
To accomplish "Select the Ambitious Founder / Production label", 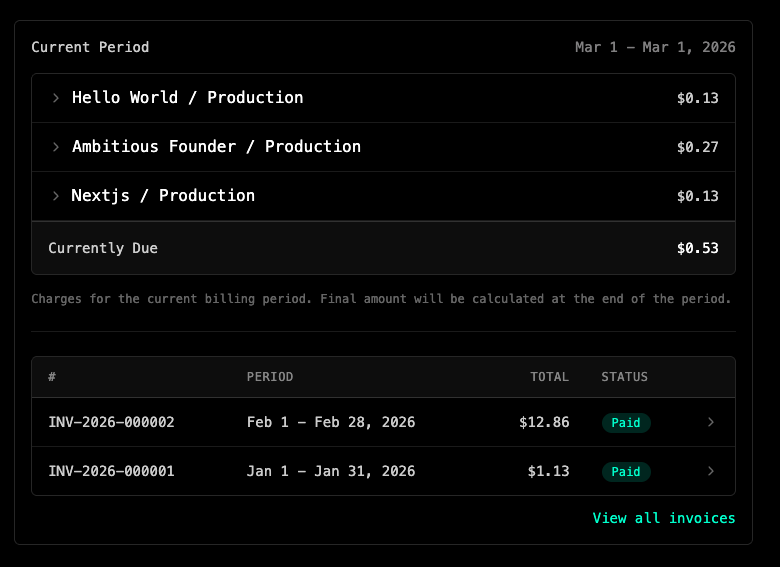I will (216, 147).
